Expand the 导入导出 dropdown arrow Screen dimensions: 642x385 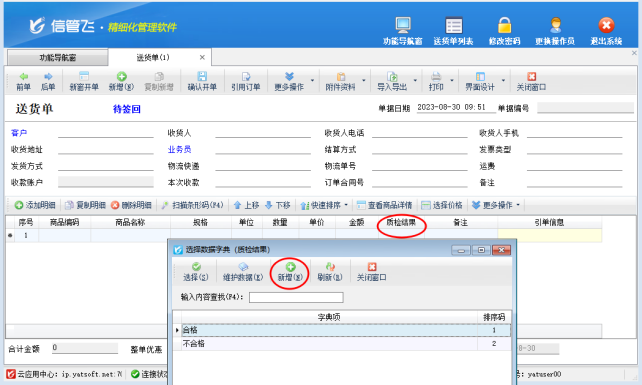click(x=415, y=81)
